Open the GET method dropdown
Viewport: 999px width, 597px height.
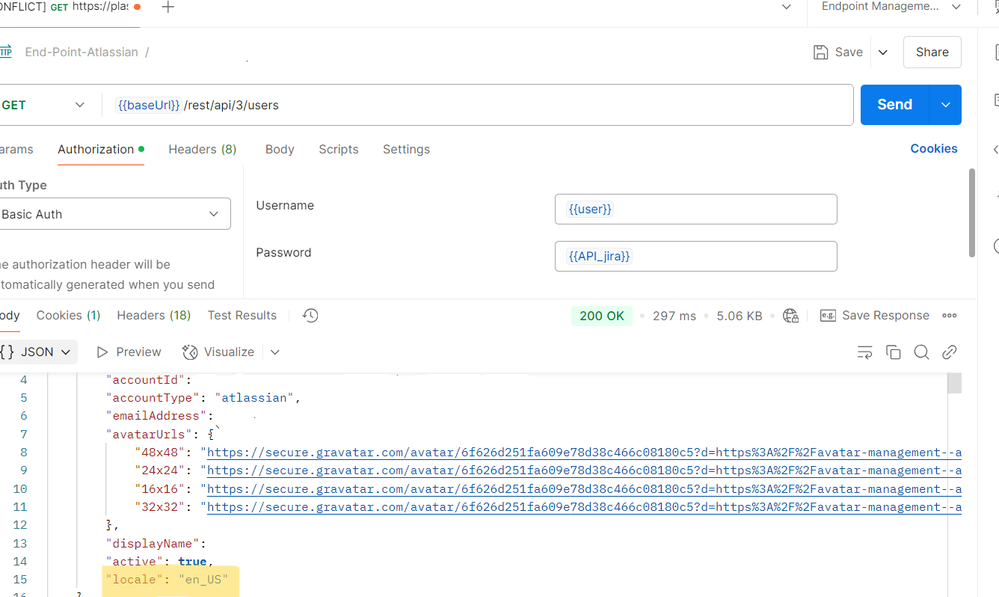43,105
